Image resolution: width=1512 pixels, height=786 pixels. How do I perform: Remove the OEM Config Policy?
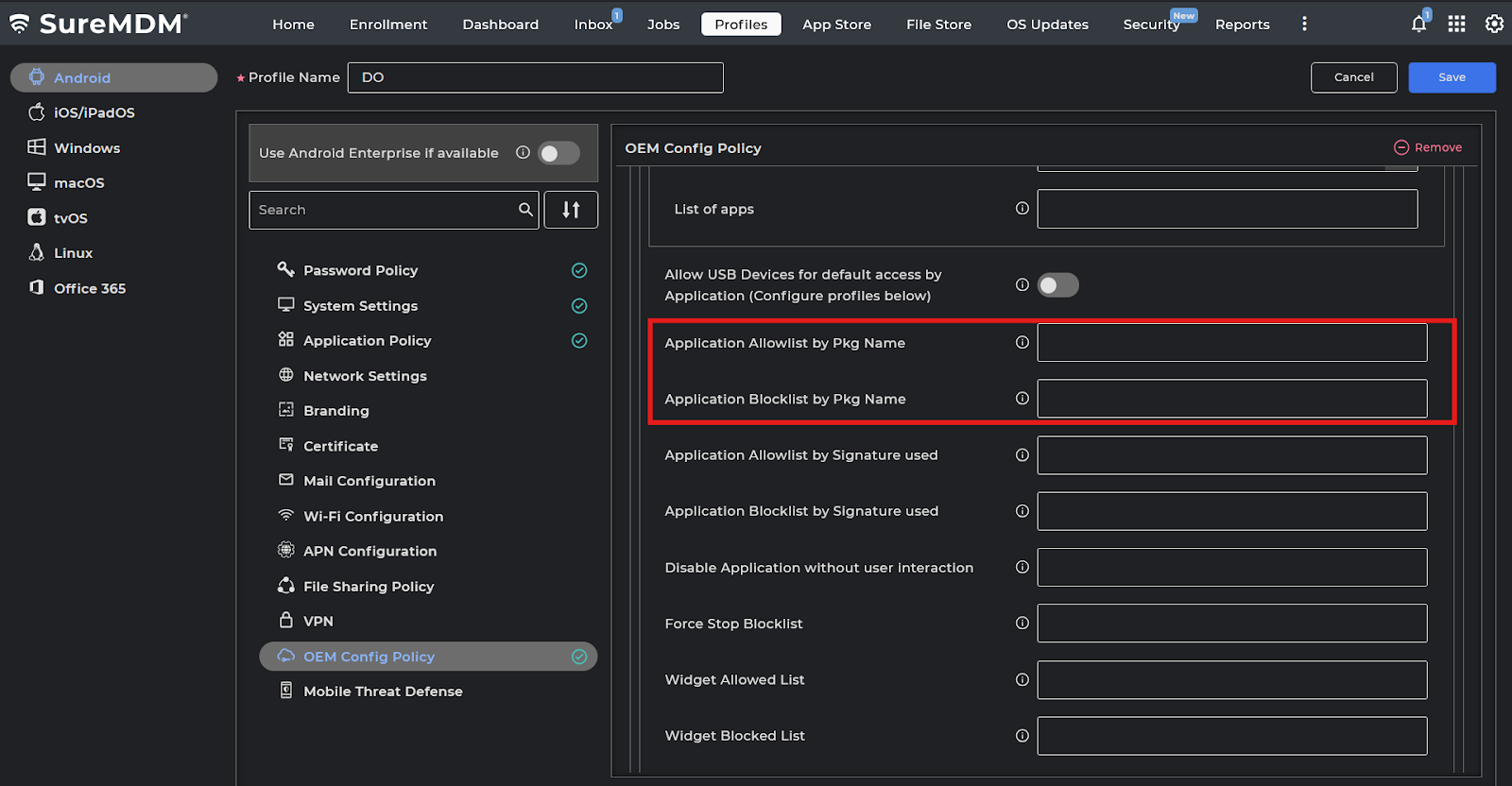1428,147
